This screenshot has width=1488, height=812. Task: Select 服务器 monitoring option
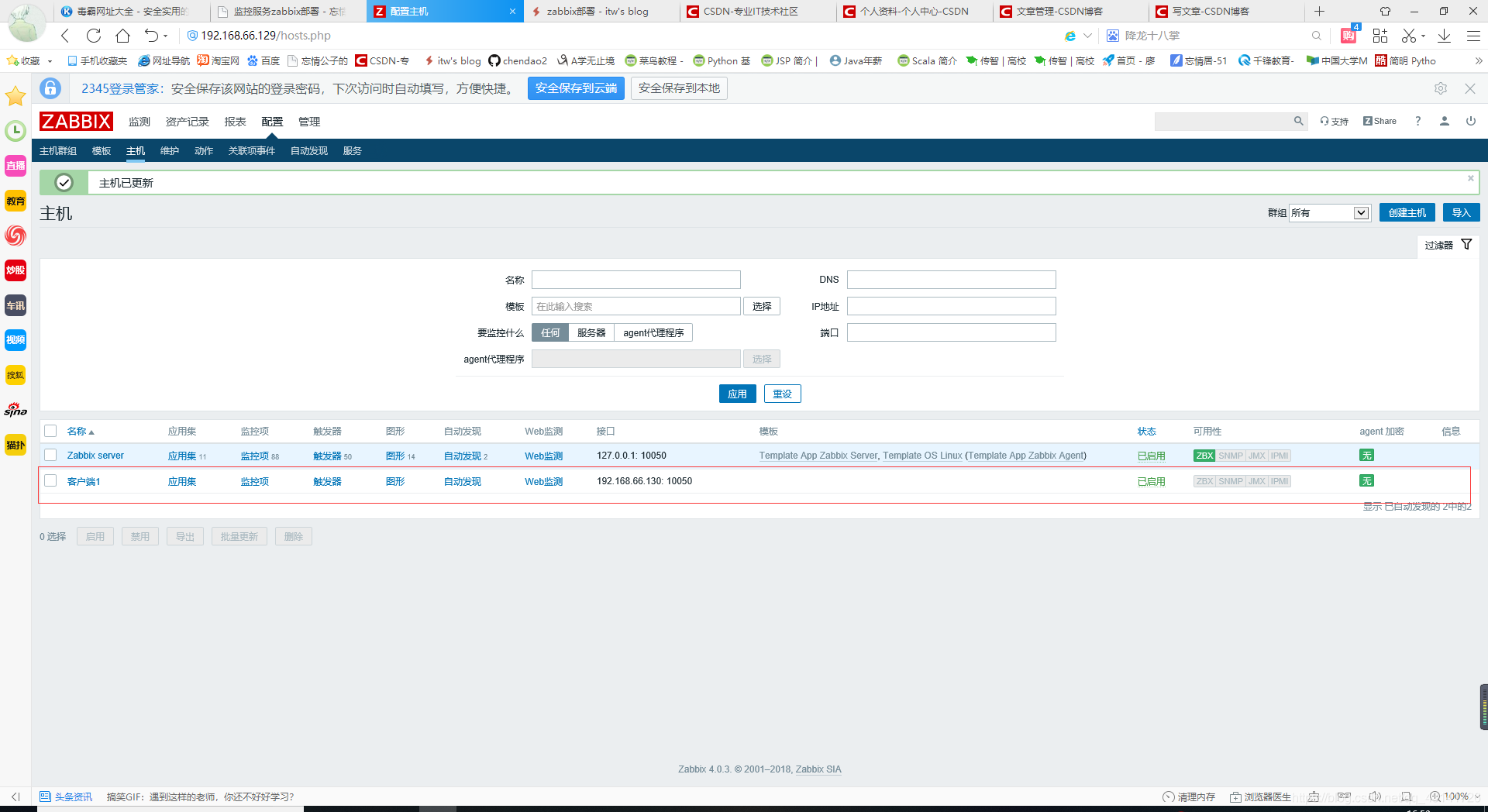(591, 332)
